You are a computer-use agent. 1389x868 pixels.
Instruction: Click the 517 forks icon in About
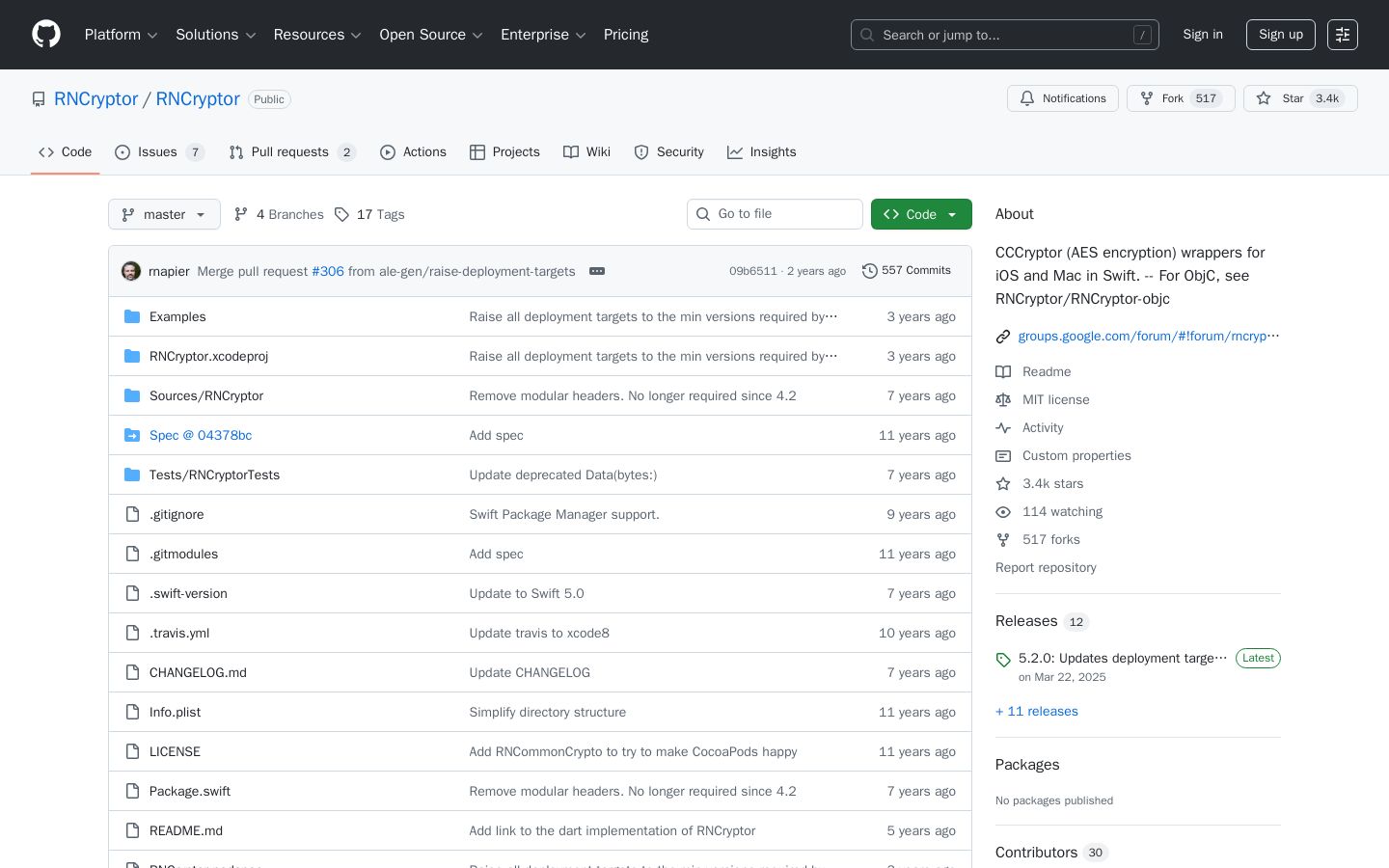1003,540
